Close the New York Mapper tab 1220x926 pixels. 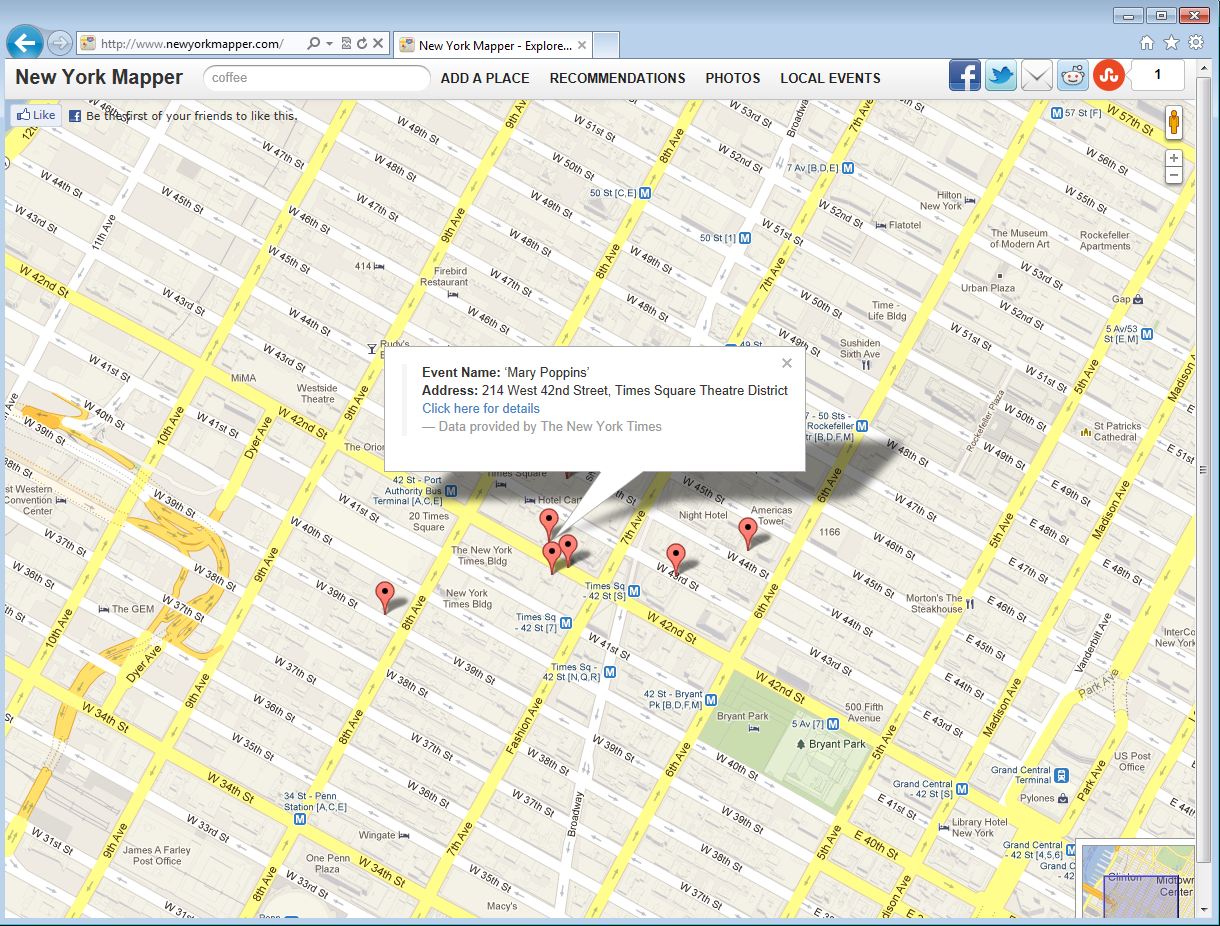point(582,45)
